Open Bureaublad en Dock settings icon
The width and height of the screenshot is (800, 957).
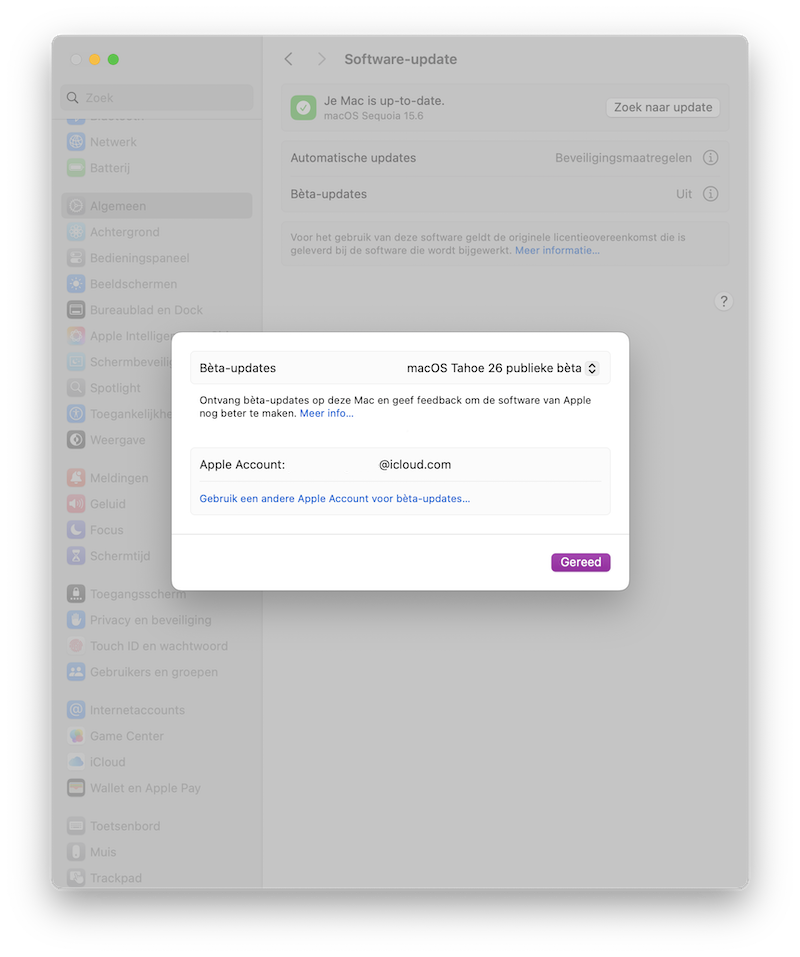point(76,310)
